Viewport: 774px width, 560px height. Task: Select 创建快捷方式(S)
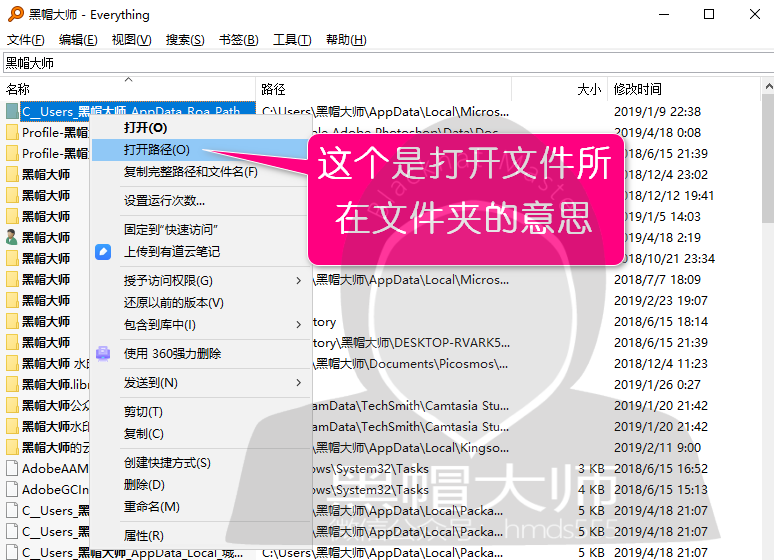(199, 463)
